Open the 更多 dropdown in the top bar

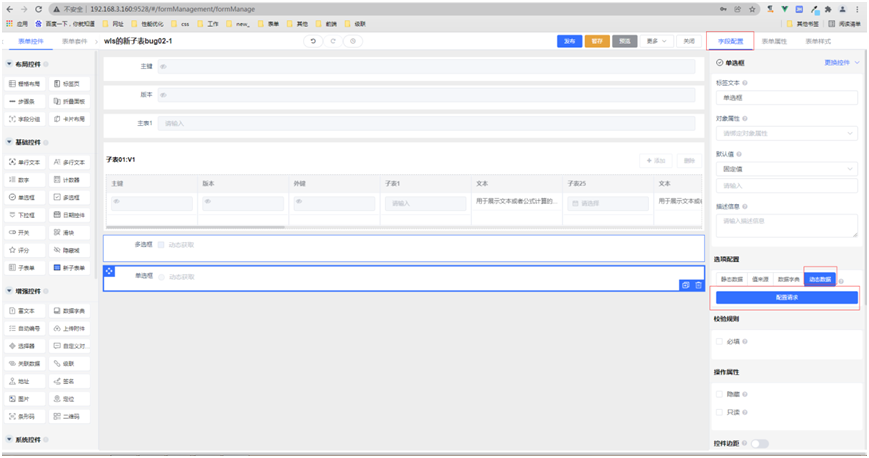point(655,41)
